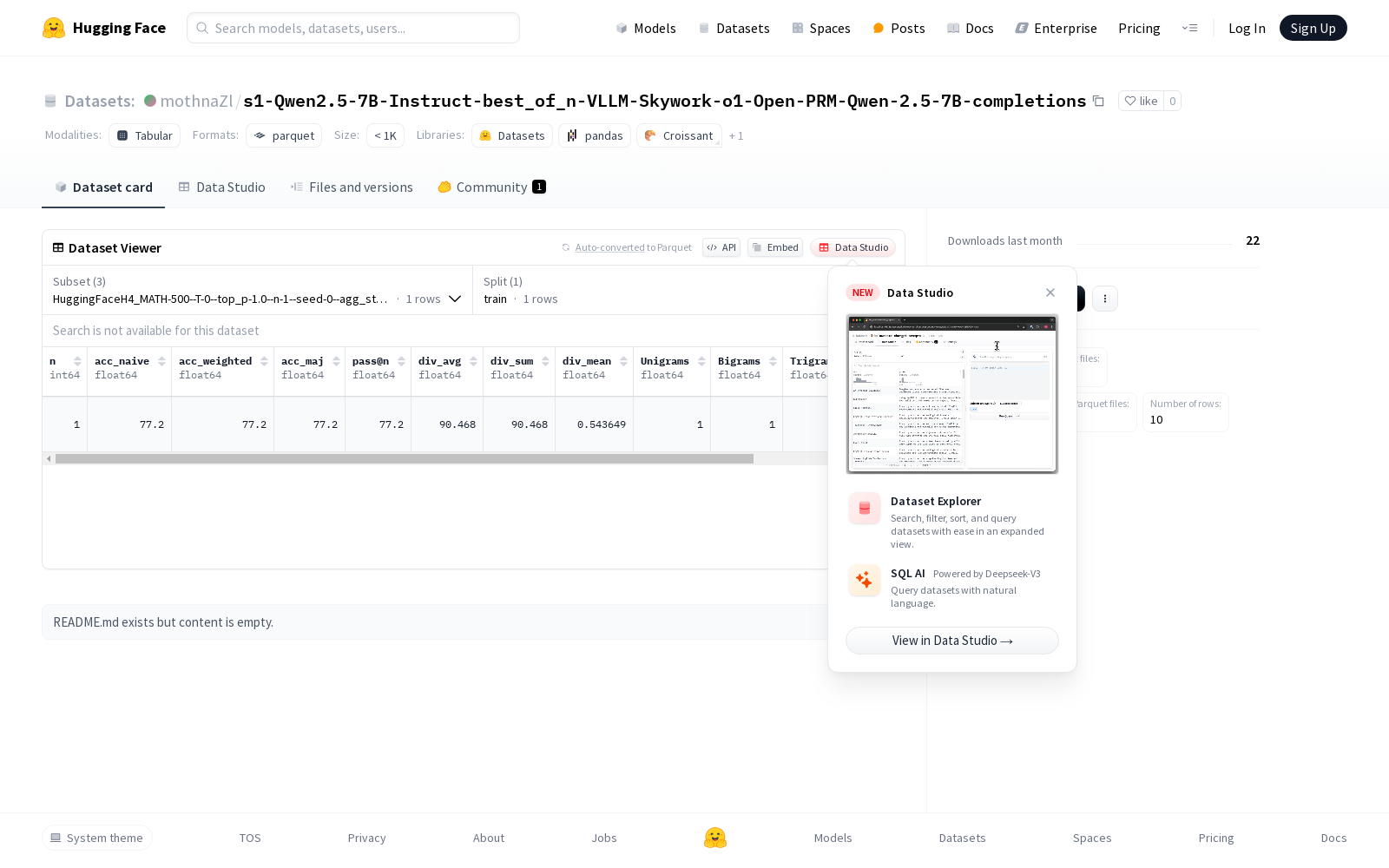
Task: Sort table by acc_maj column
Action: pos(336,361)
